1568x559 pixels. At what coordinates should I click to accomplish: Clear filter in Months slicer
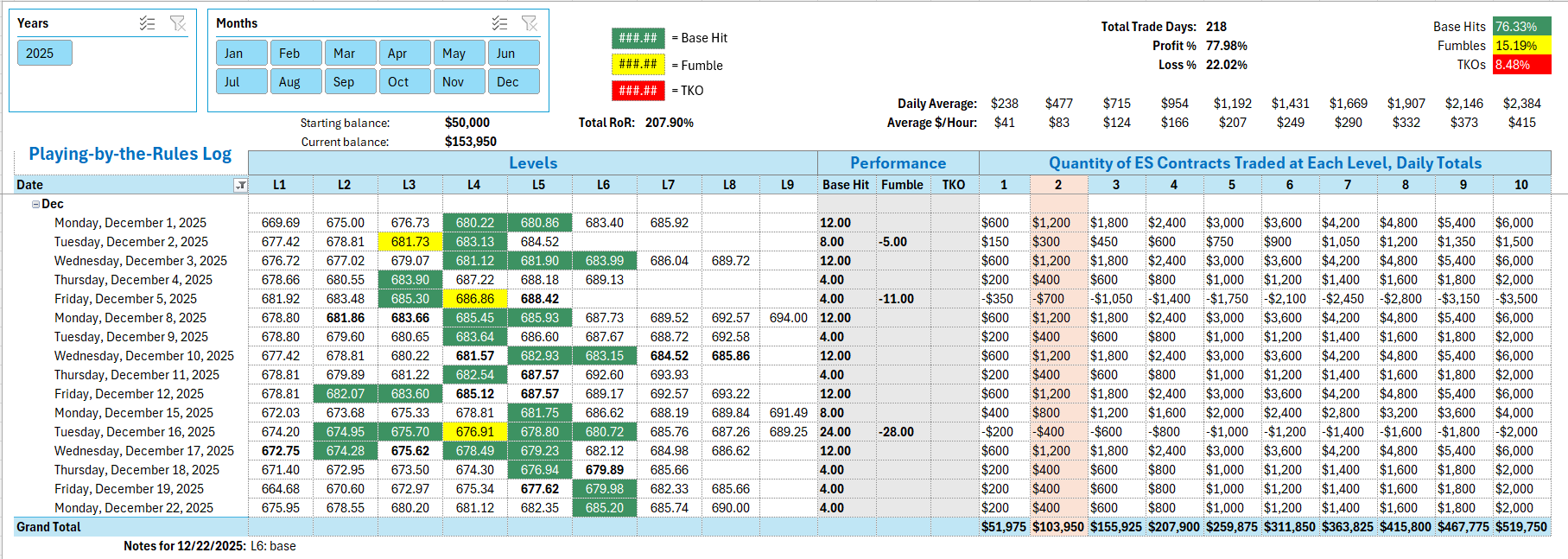(x=530, y=23)
